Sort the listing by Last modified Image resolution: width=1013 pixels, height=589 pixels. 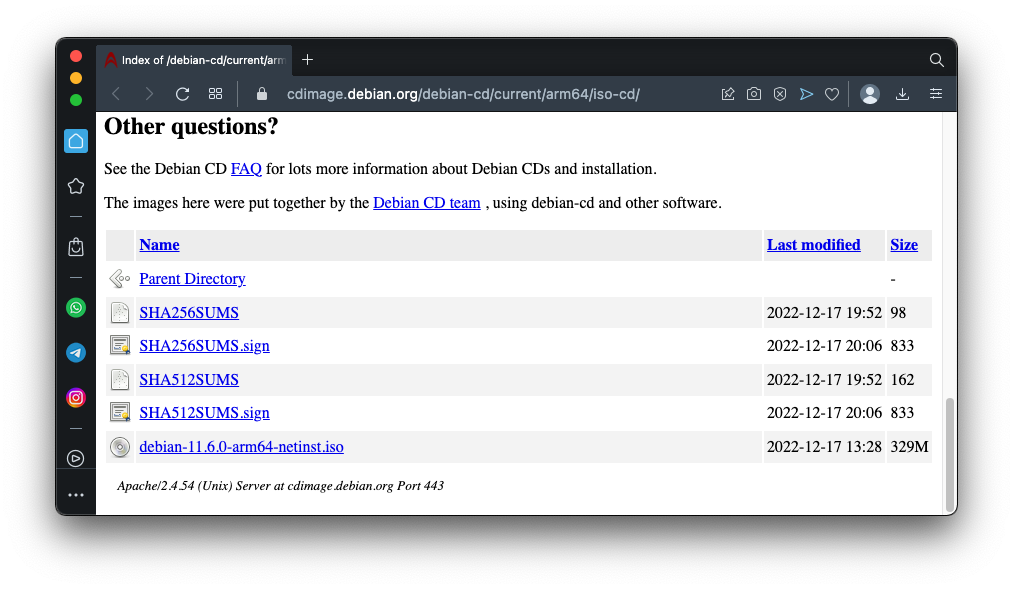click(x=813, y=245)
